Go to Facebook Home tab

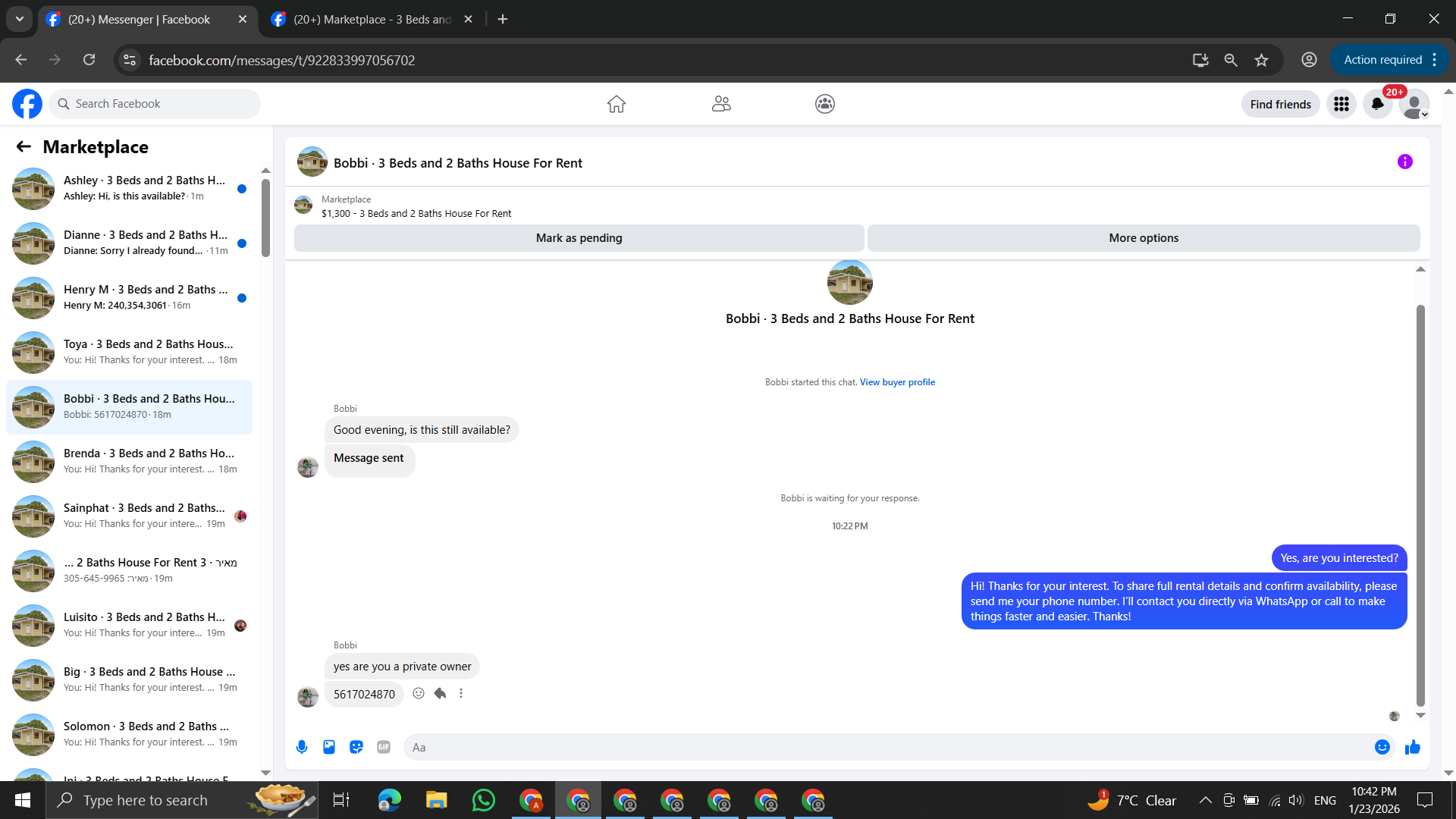pos(616,104)
